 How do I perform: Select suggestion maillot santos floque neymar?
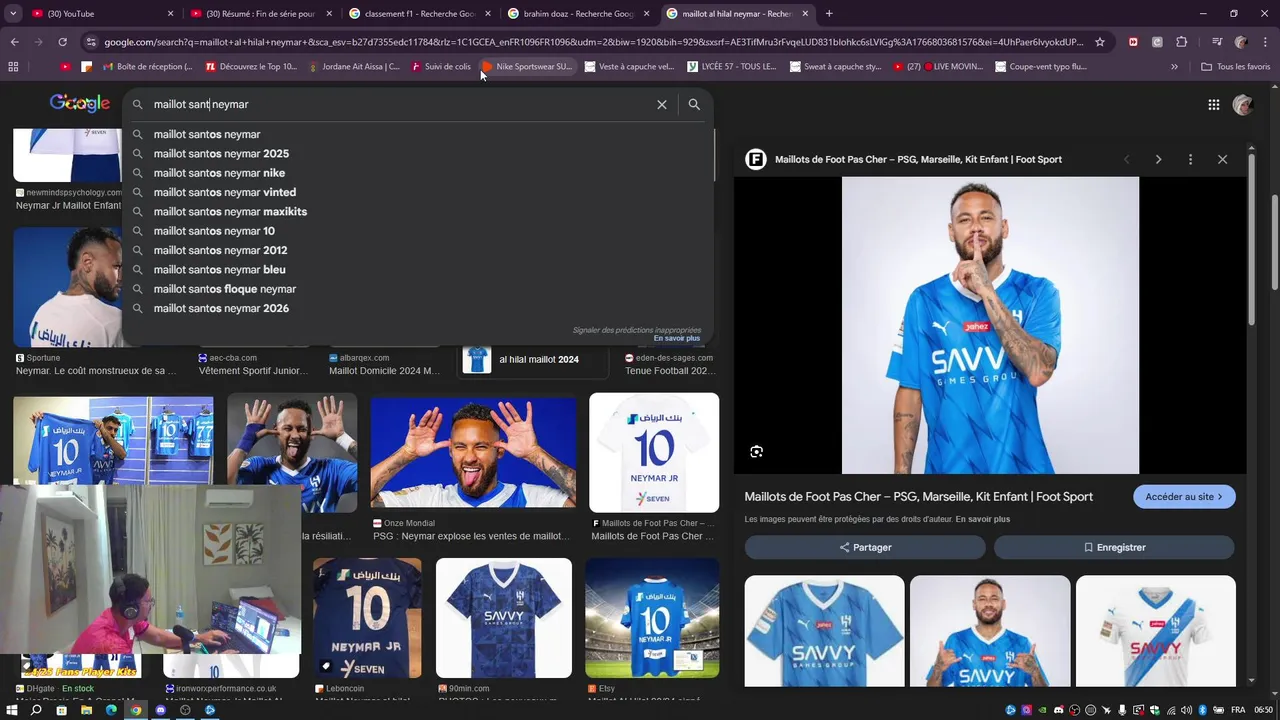click(418, 289)
